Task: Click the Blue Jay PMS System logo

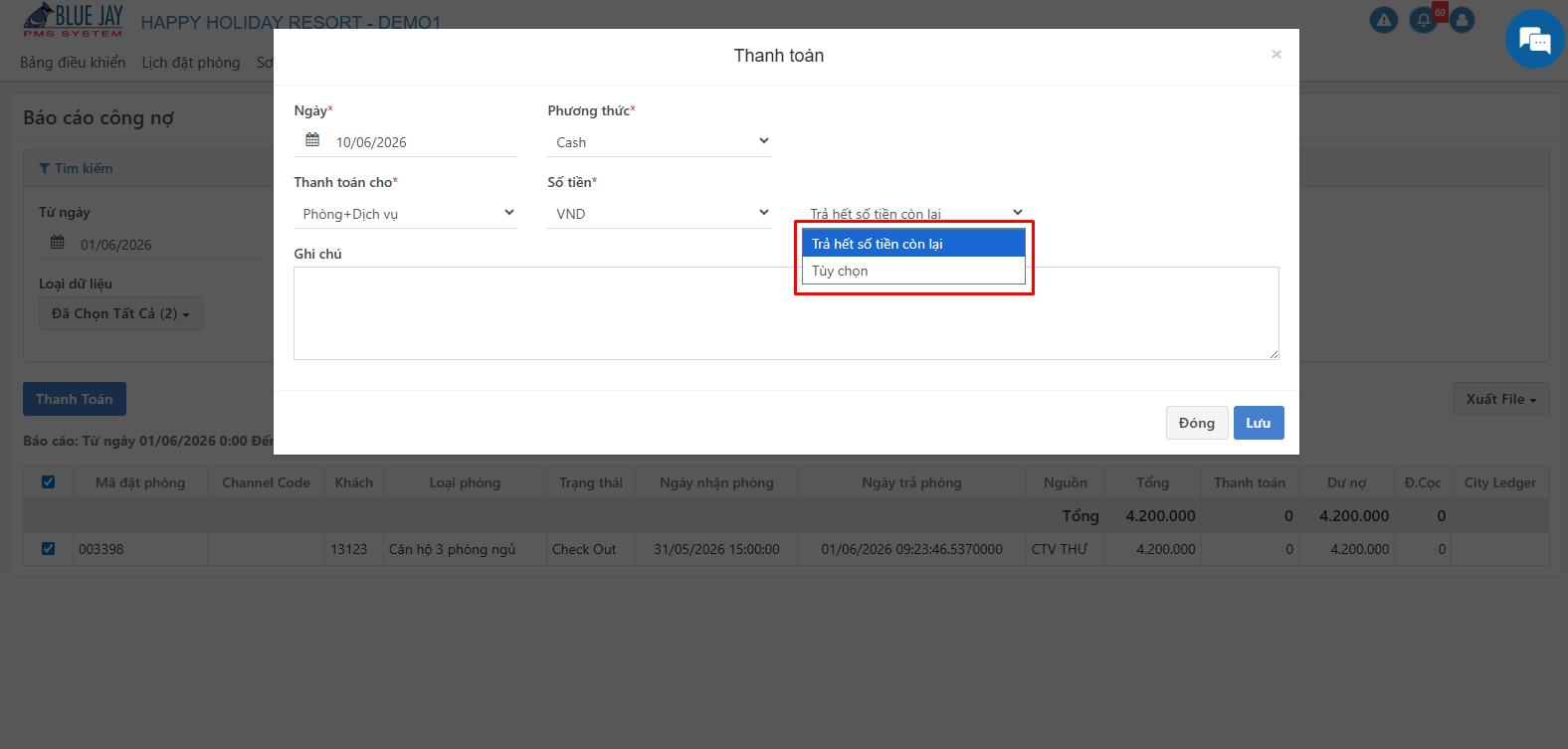Action: pos(73,20)
